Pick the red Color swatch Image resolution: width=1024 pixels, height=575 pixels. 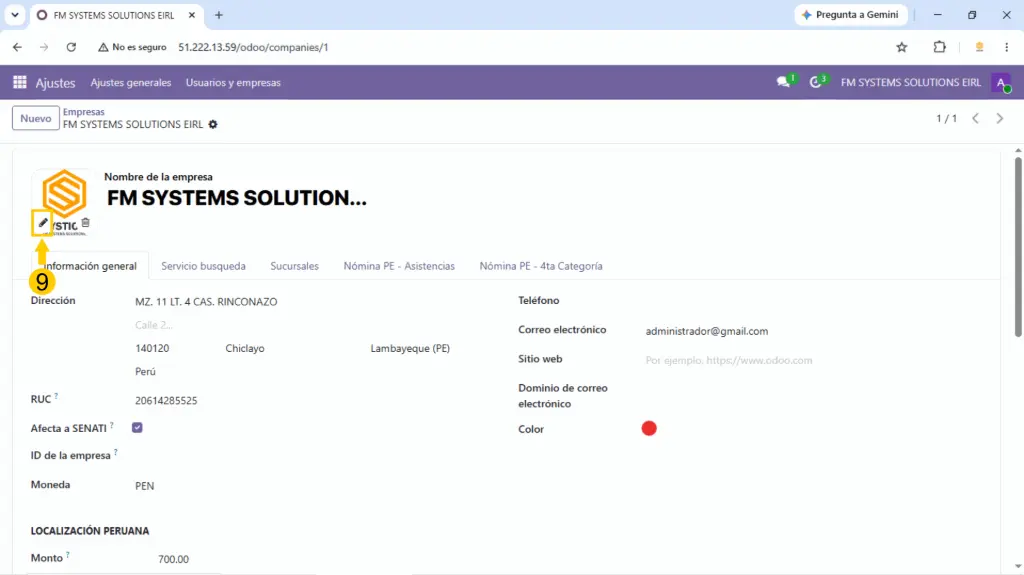pyautogui.click(x=648, y=429)
